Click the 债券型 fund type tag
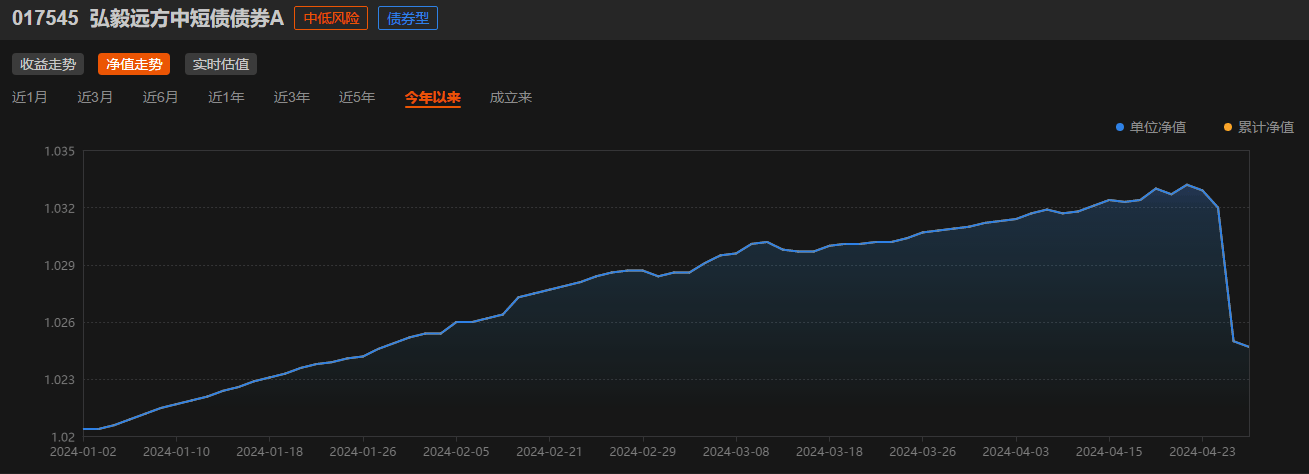 tap(408, 18)
